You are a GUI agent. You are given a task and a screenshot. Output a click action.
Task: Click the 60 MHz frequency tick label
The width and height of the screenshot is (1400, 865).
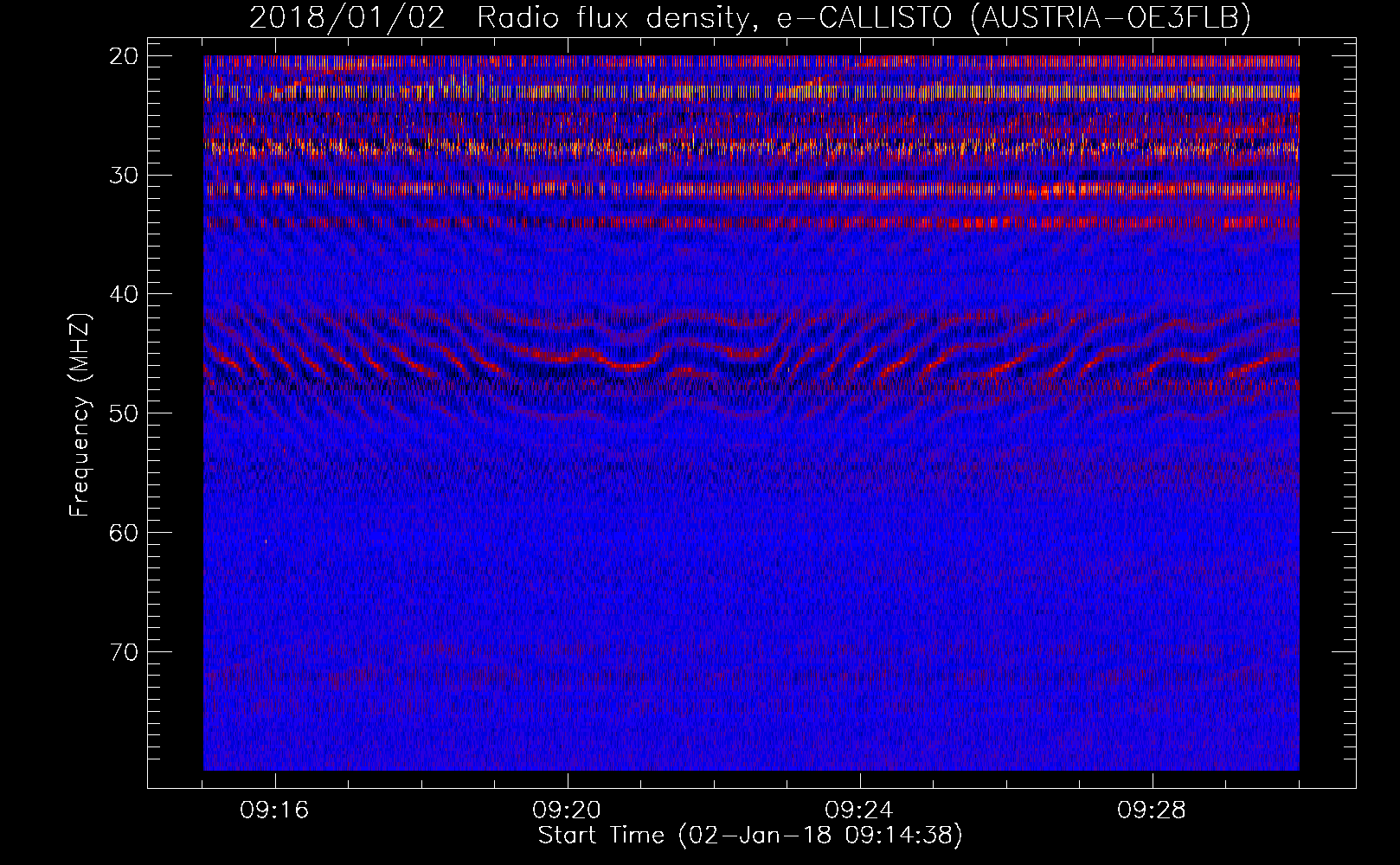(x=125, y=533)
